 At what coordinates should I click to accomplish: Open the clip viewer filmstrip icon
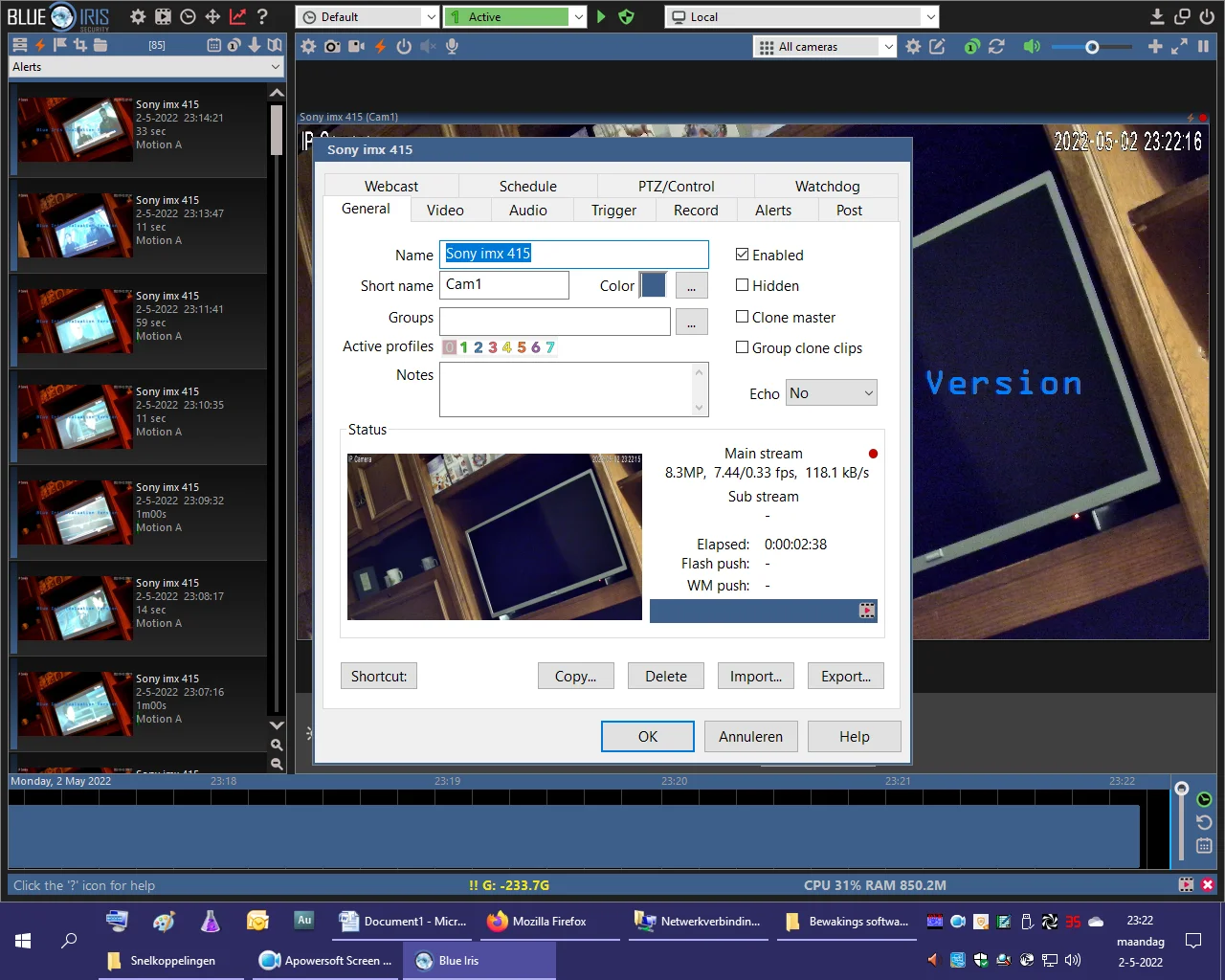coord(163,16)
